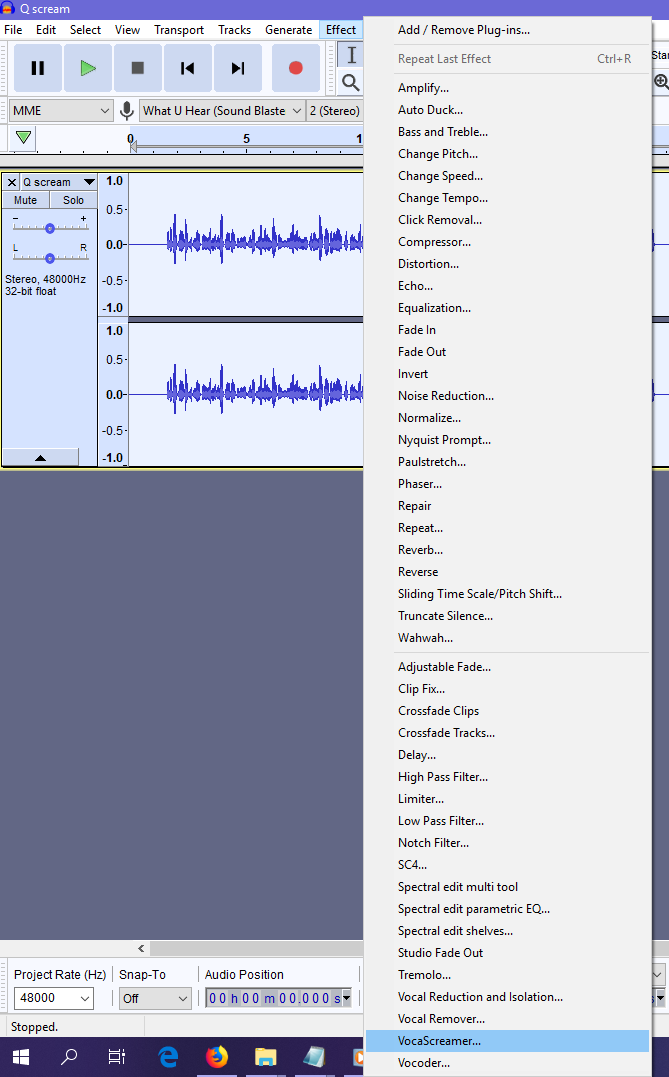Open the MME audio host dropdown
The image size is (669, 1077).
(61, 111)
